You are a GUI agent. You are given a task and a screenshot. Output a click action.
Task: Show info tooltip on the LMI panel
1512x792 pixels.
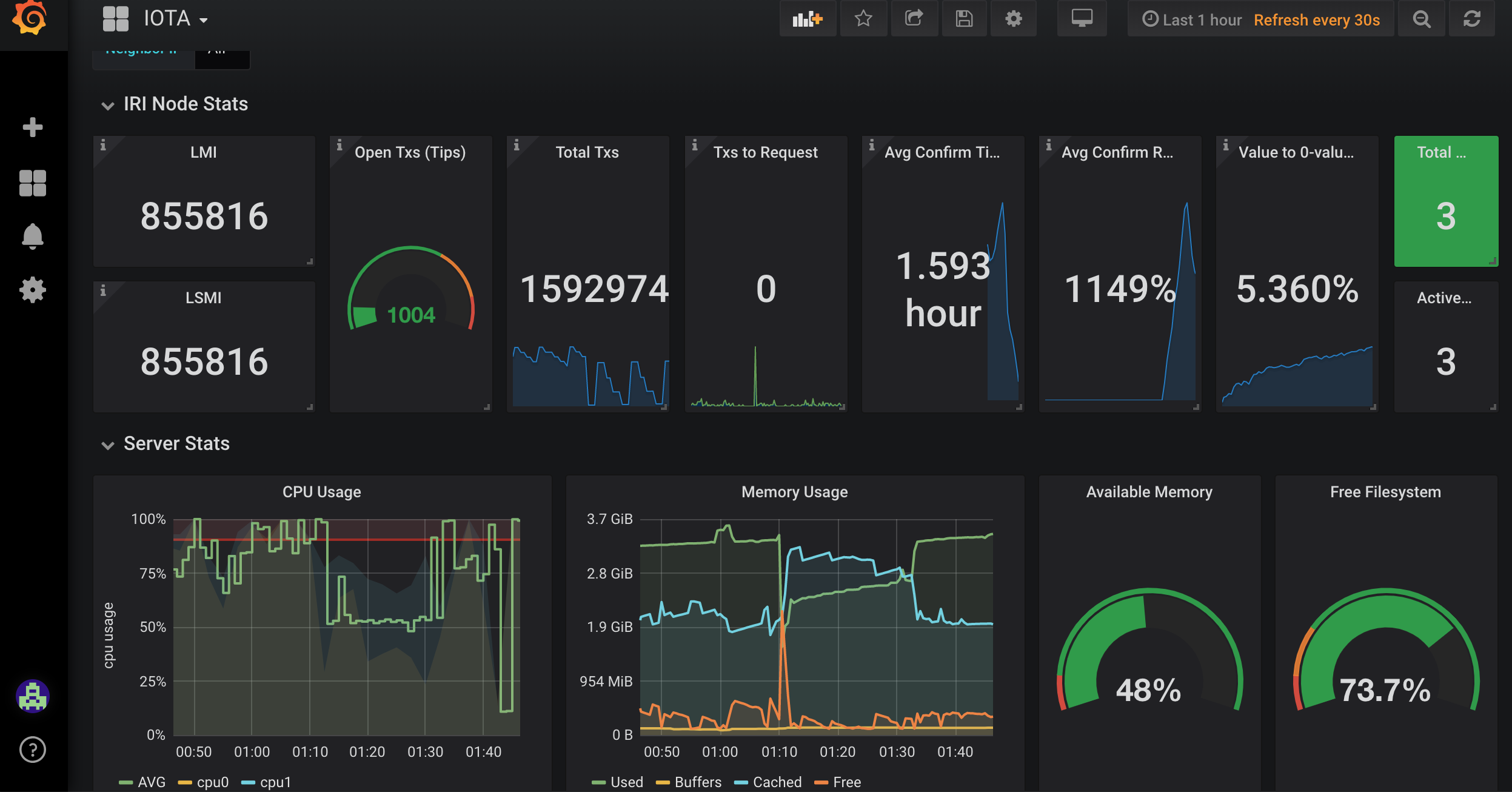coord(103,145)
